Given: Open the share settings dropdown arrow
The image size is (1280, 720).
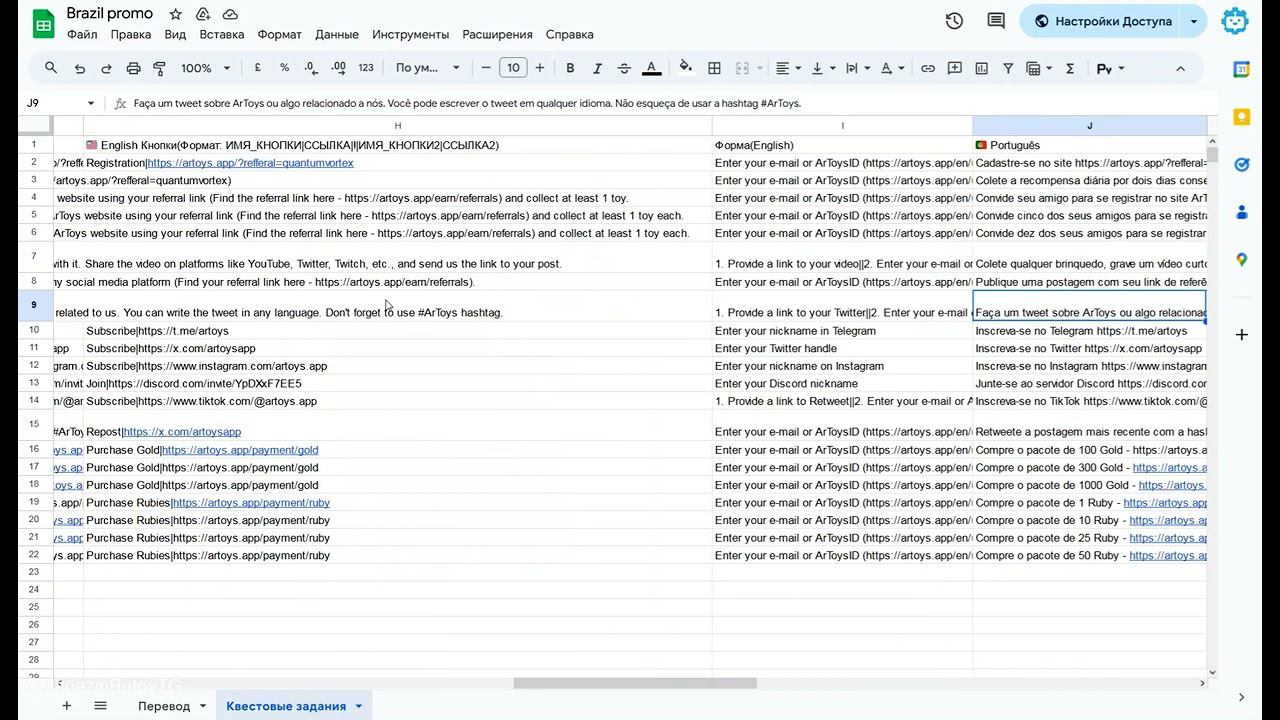Looking at the screenshot, I should [1193, 21].
